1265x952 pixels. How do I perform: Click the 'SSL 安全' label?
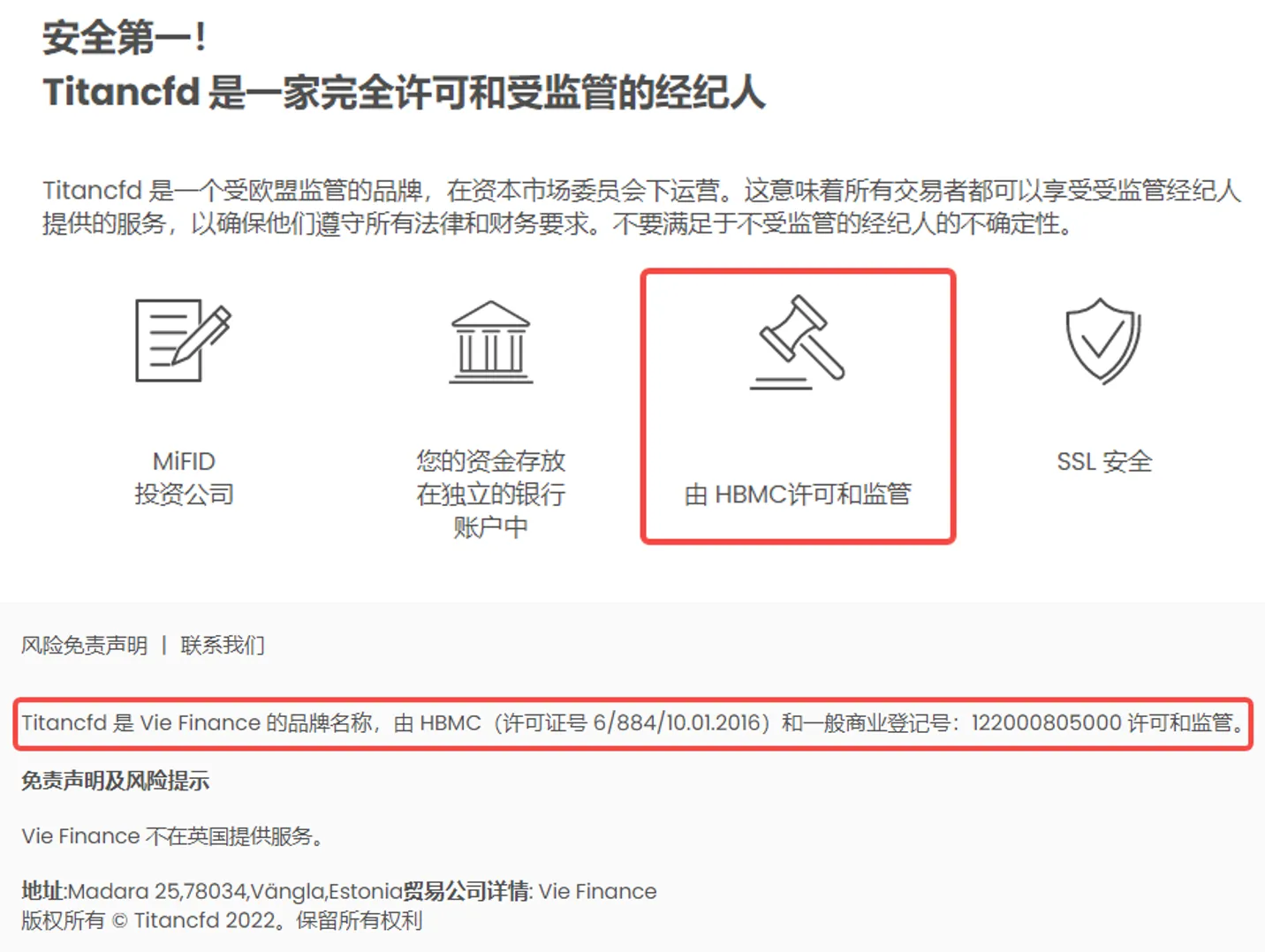(1104, 461)
